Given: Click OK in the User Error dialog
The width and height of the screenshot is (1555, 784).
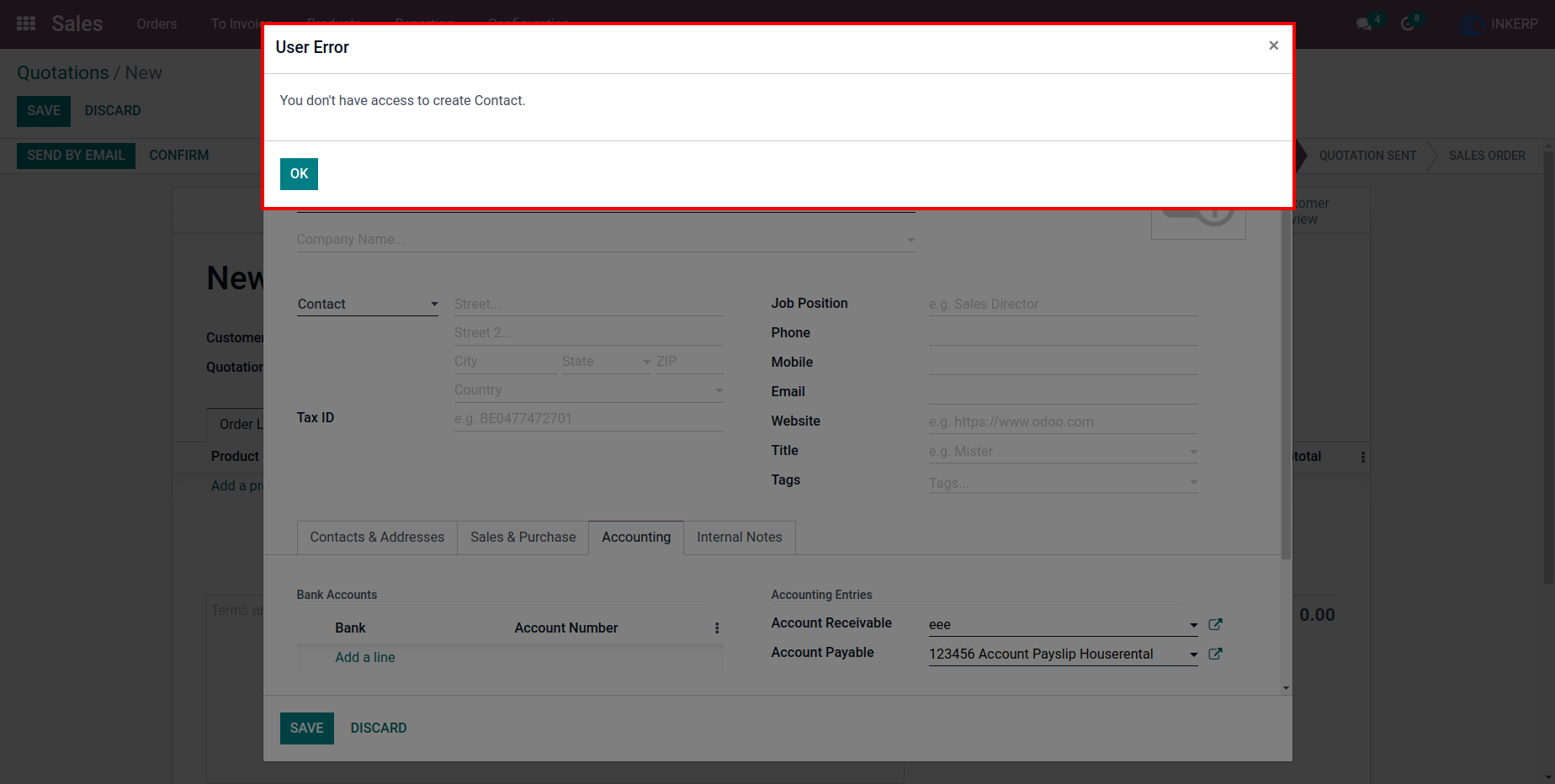Looking at the screenshot, I should point(299,174).
